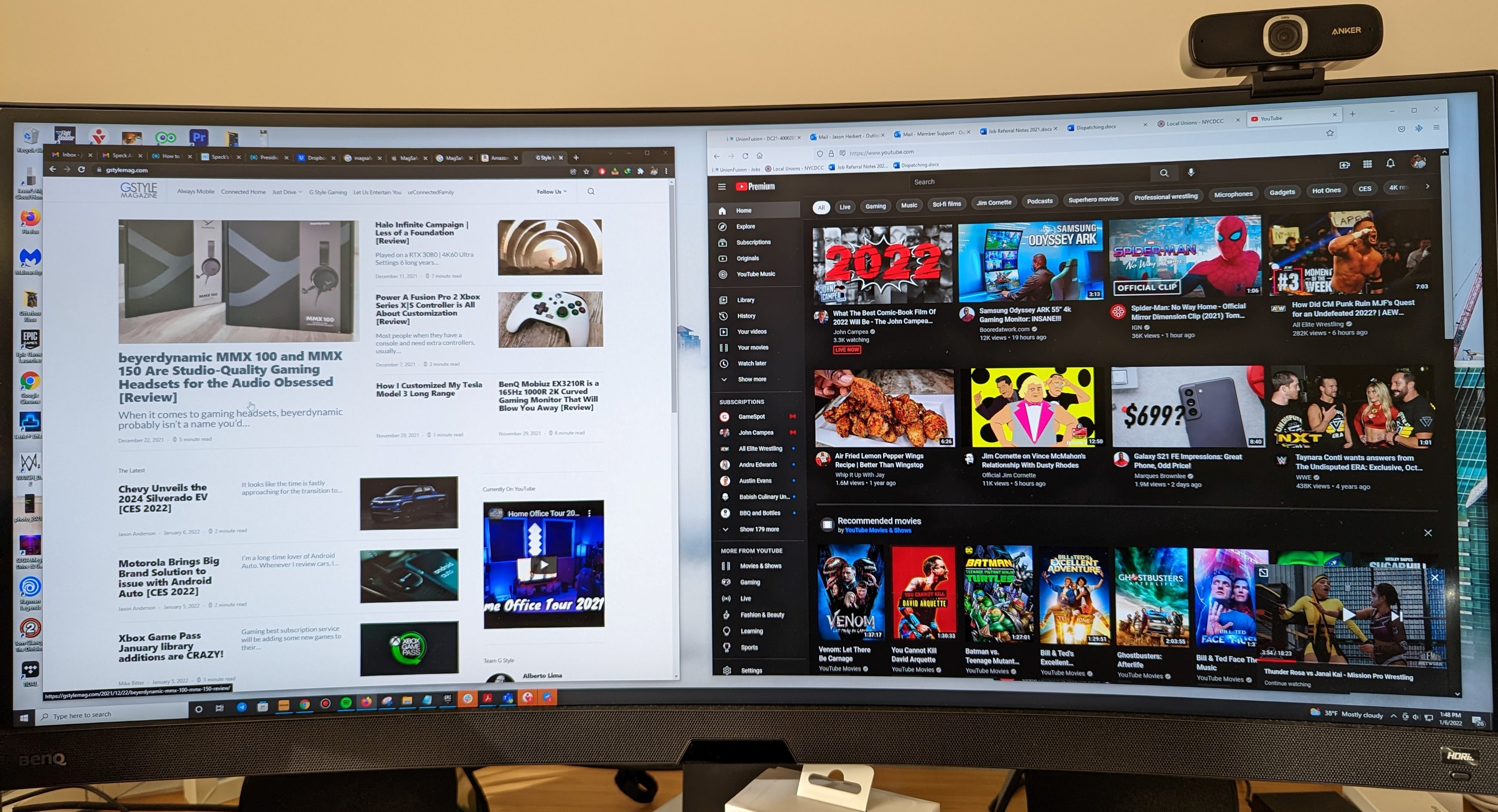The image size is (1498, 812).
Task: Click the YouTube notifications bell icon
Action: coord(1390,163)
